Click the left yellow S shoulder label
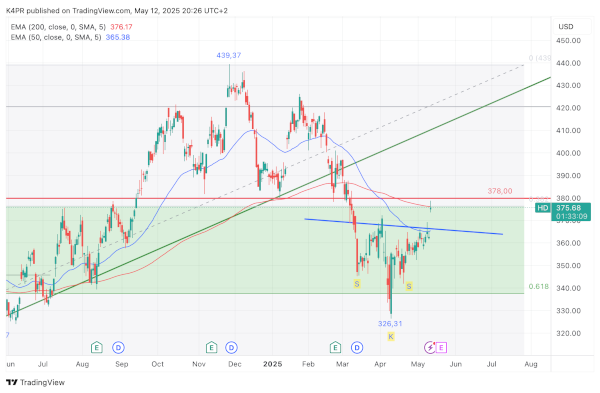 click(357, 284)
